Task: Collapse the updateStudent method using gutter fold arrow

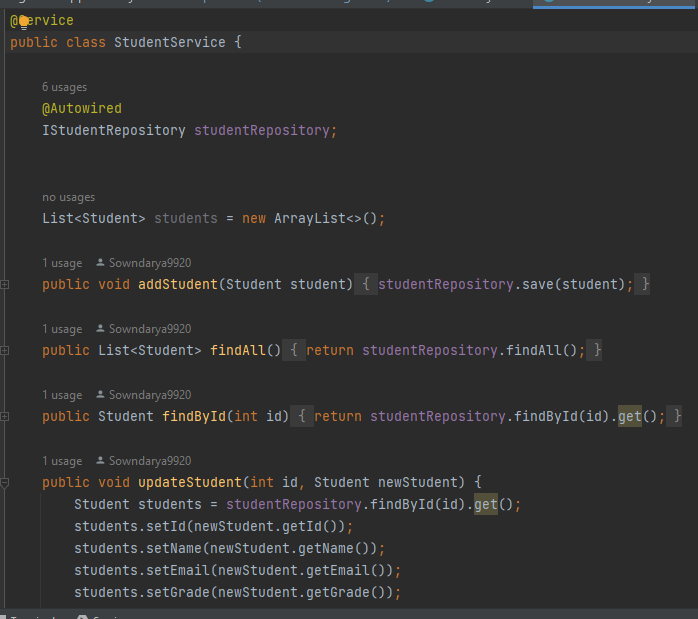Action: (x=4, y=483)
